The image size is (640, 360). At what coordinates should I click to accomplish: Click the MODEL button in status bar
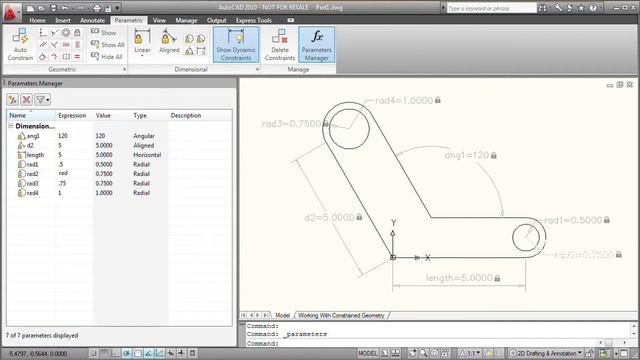pos(367,353)
